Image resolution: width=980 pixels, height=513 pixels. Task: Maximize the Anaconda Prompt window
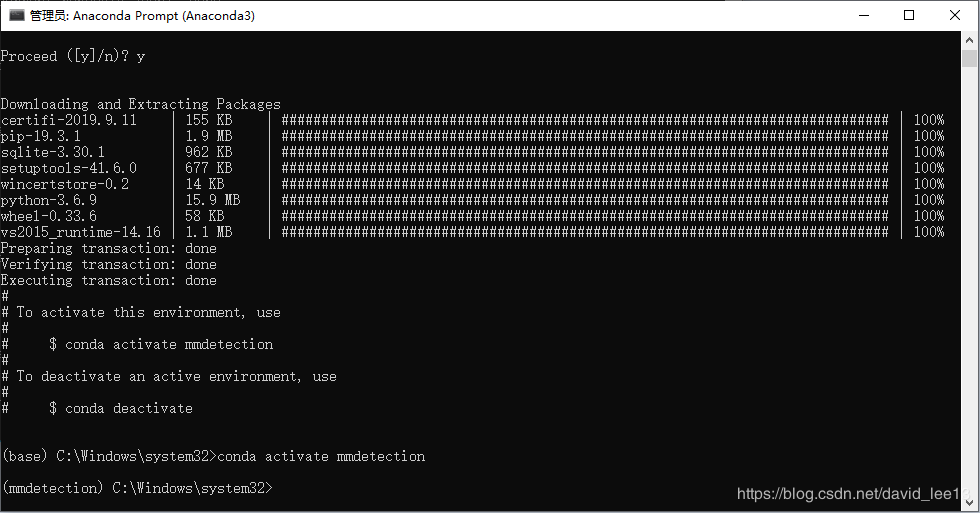[909, 15]
